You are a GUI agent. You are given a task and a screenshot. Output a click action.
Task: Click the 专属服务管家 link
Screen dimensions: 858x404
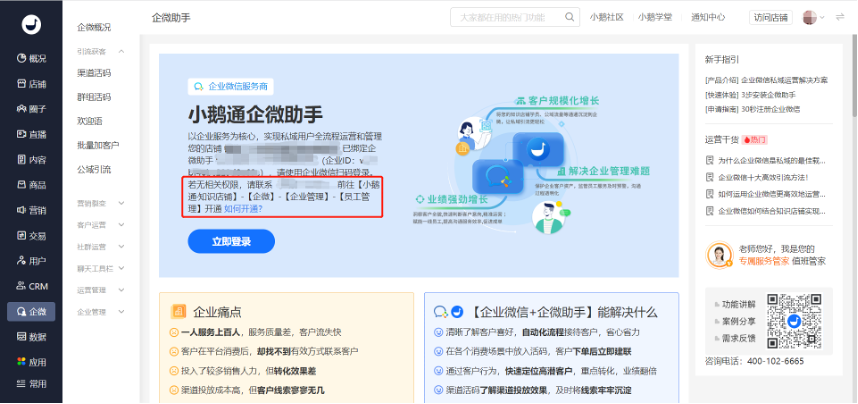click(x=764, y=261)
